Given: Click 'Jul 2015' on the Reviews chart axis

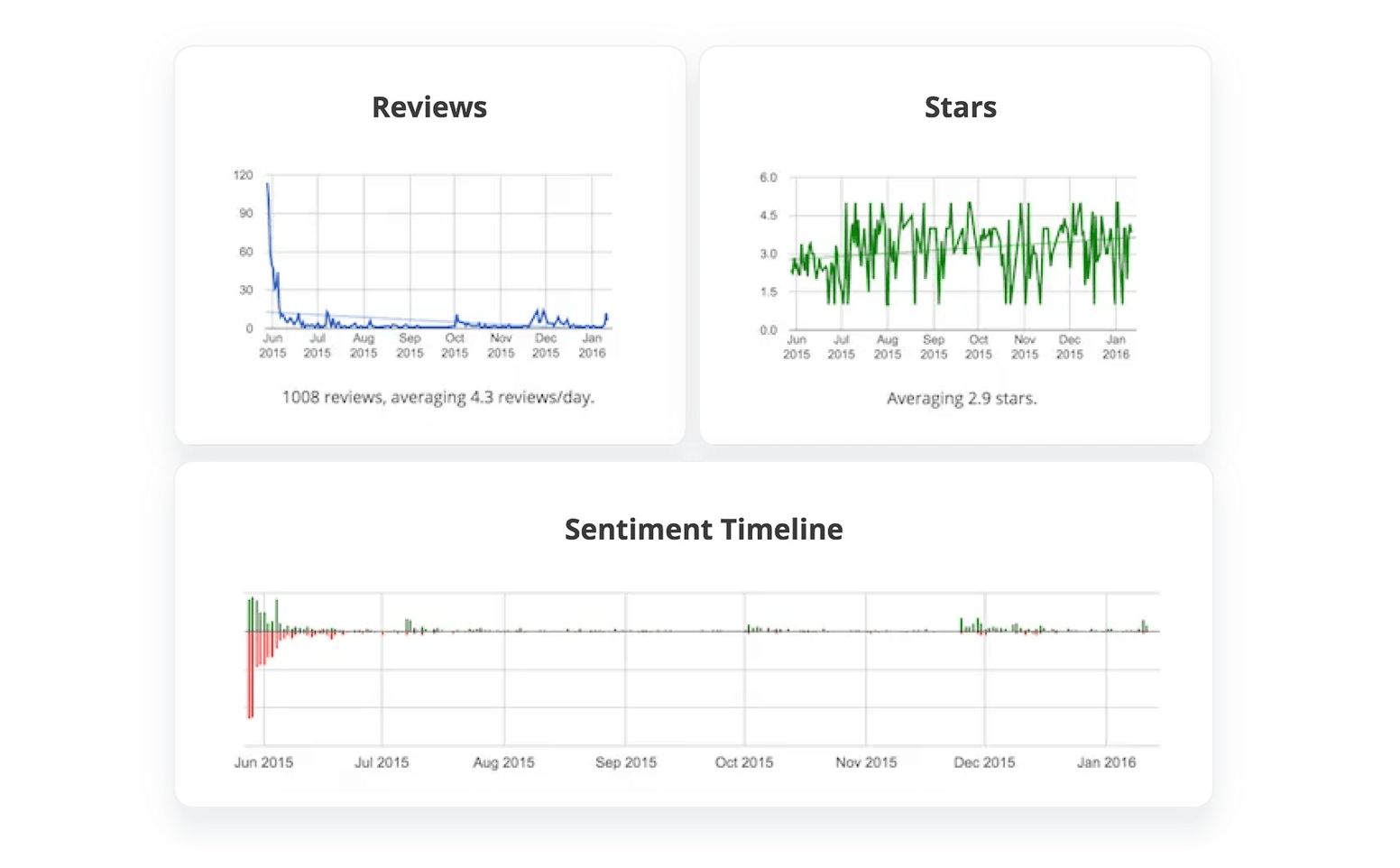Looking at the screenshot, I should [318, 346].
